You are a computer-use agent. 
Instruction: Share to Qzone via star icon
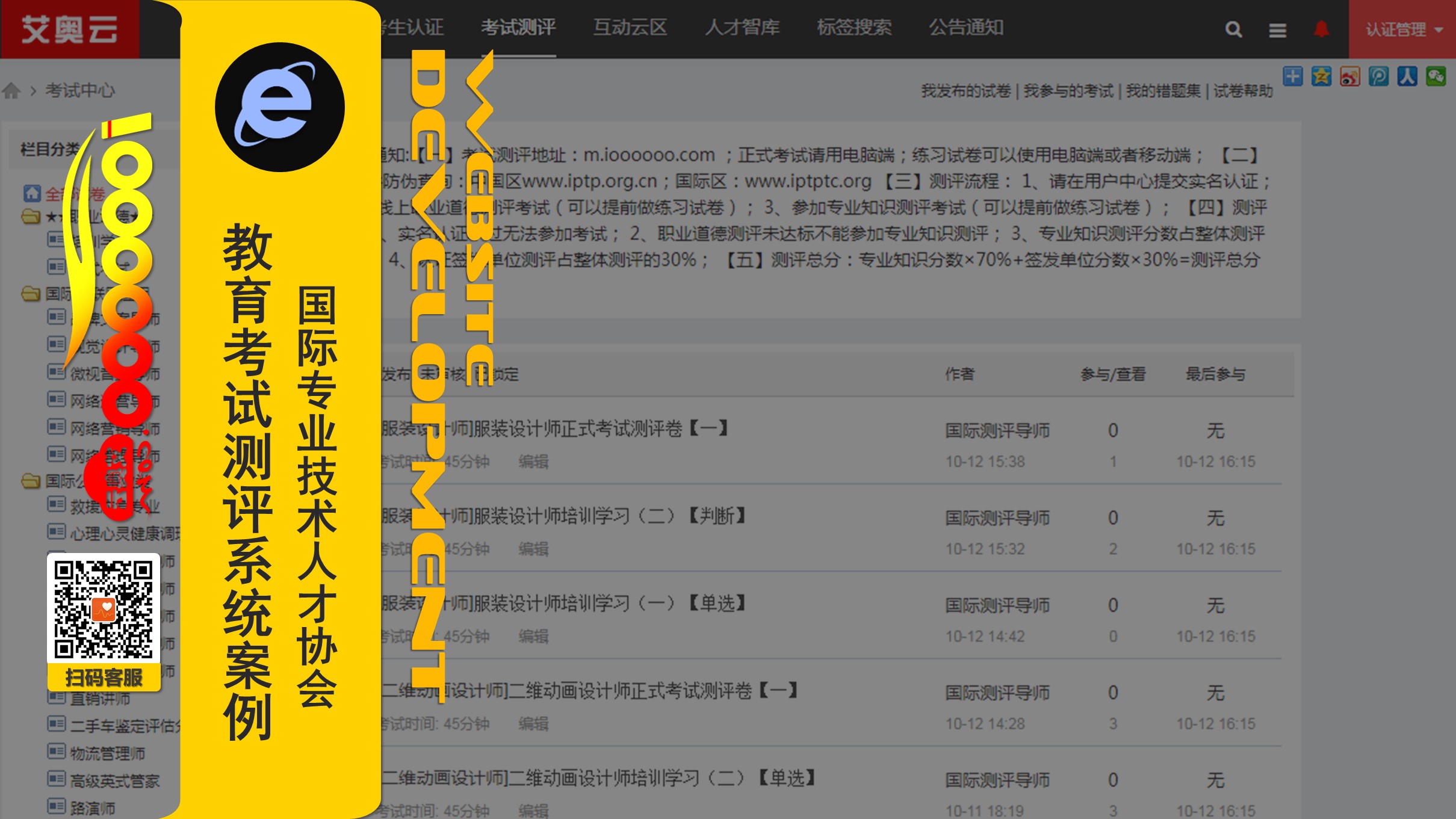tap(1321, 76)
